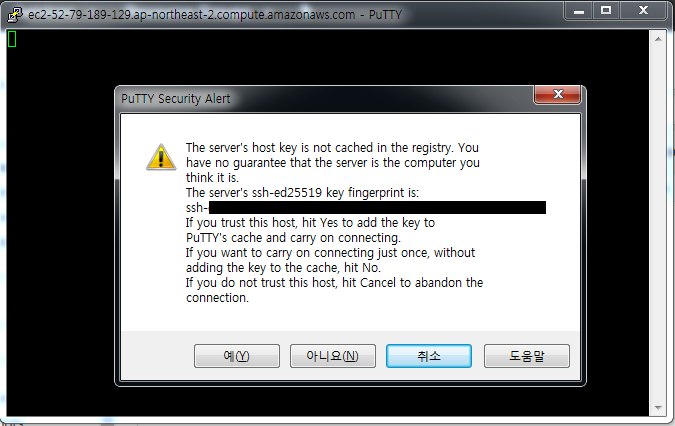Accept the host key with 예(Y)

(x=237, y=356)
